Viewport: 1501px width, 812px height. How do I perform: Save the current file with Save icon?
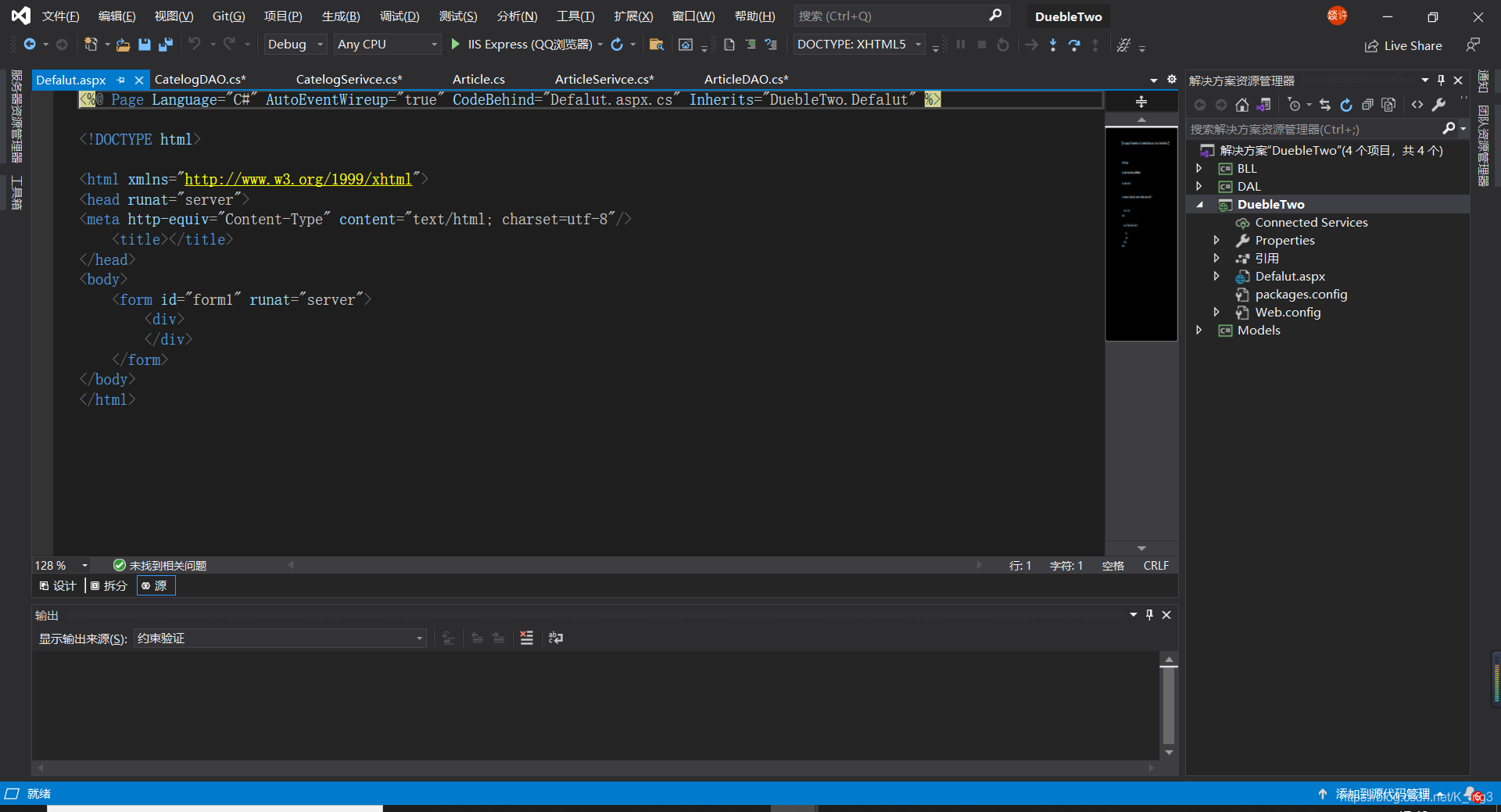tap(145, 45)
